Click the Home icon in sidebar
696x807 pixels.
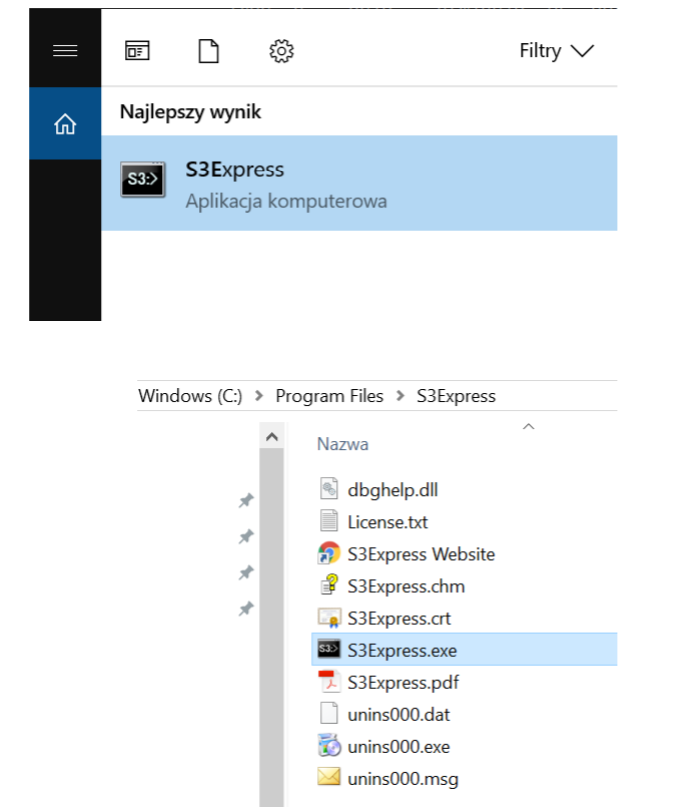point(65,124)
